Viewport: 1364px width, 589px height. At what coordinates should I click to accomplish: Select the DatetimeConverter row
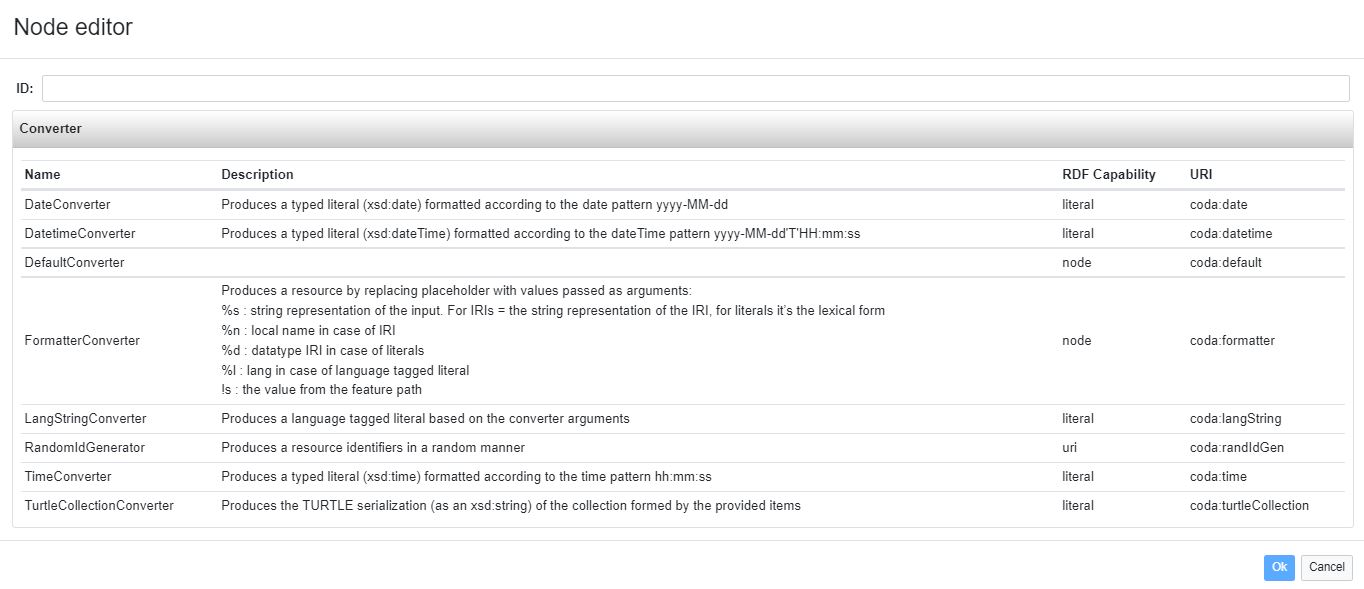coord(80,234)
